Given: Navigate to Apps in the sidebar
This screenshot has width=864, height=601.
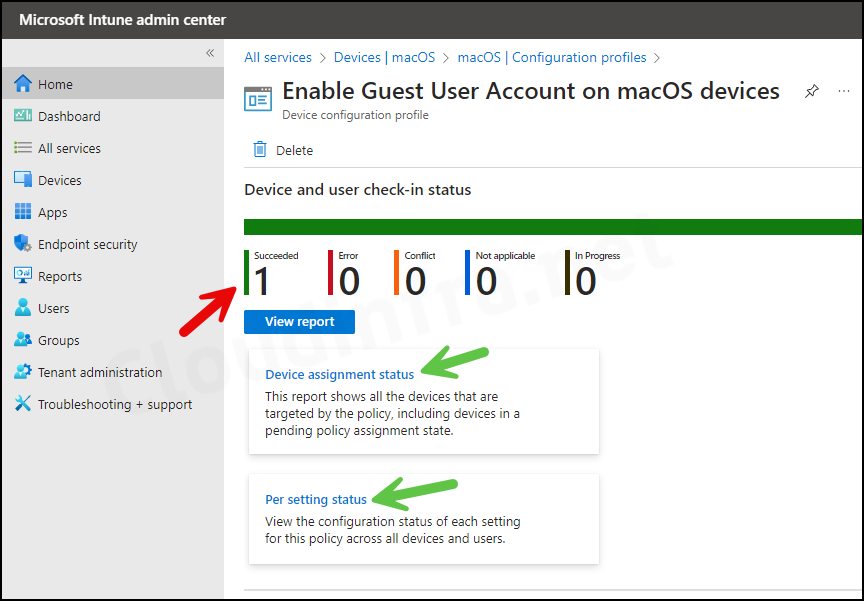Looking at the screenshot, I should pos(113,212).
